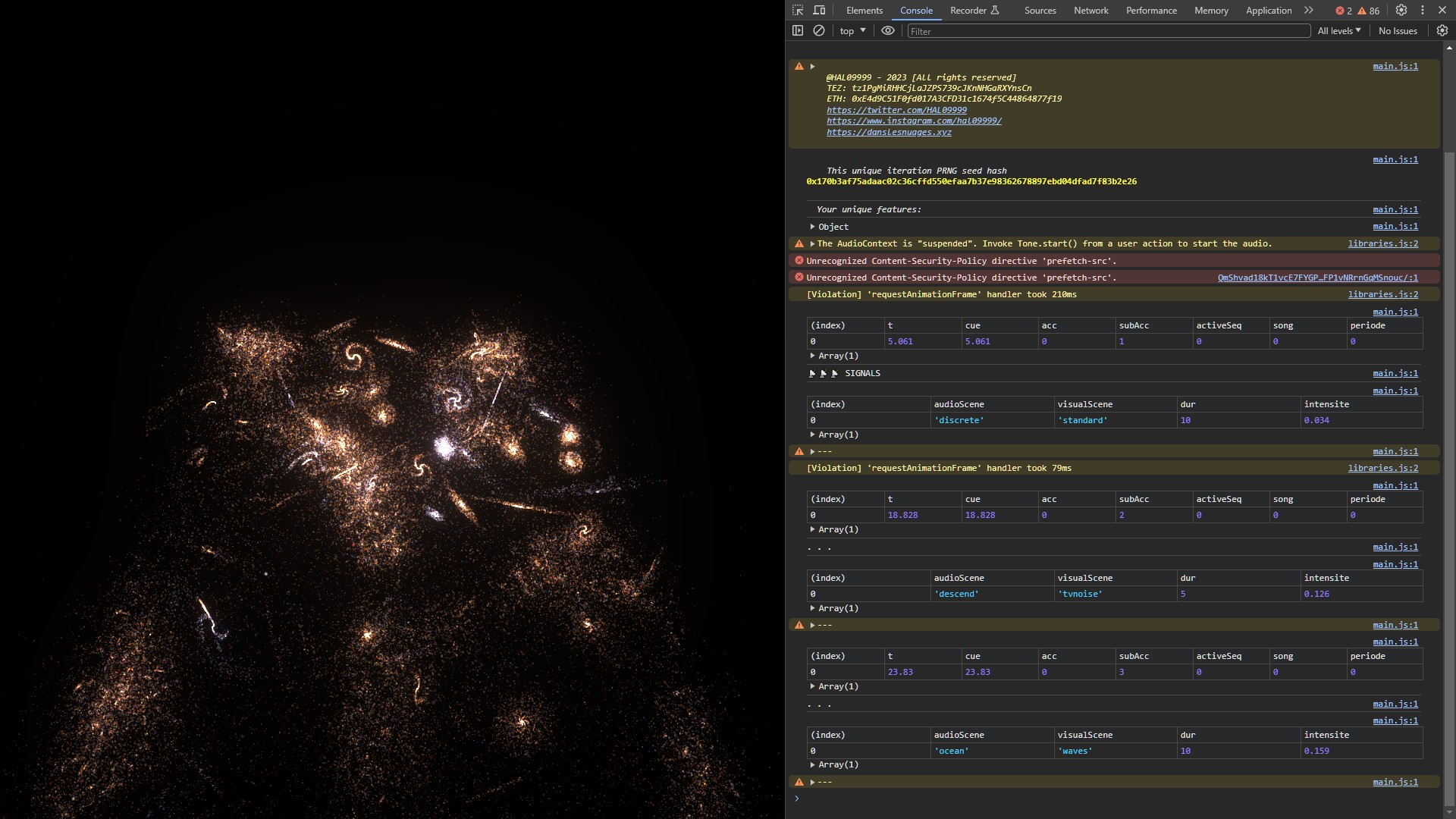The height and width of the screenshot is (819, 1456).
Task: Open libraries.js:2 link beside AudioContext warning
Action: click(x=1382, y=244)
